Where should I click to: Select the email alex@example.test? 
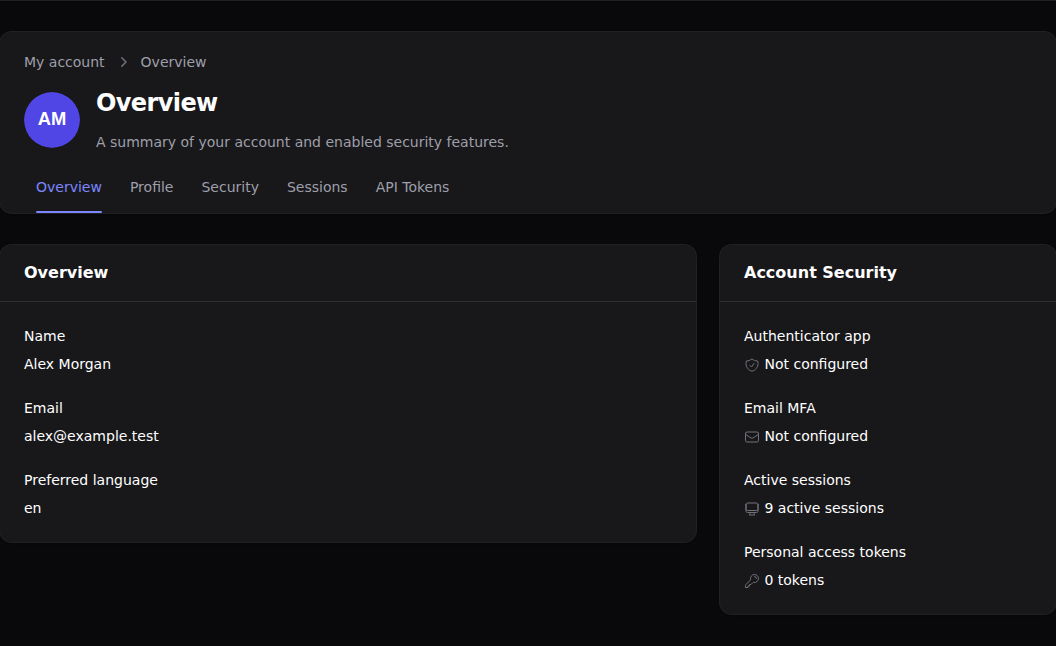pyautogui.click(x=92, y=437)
